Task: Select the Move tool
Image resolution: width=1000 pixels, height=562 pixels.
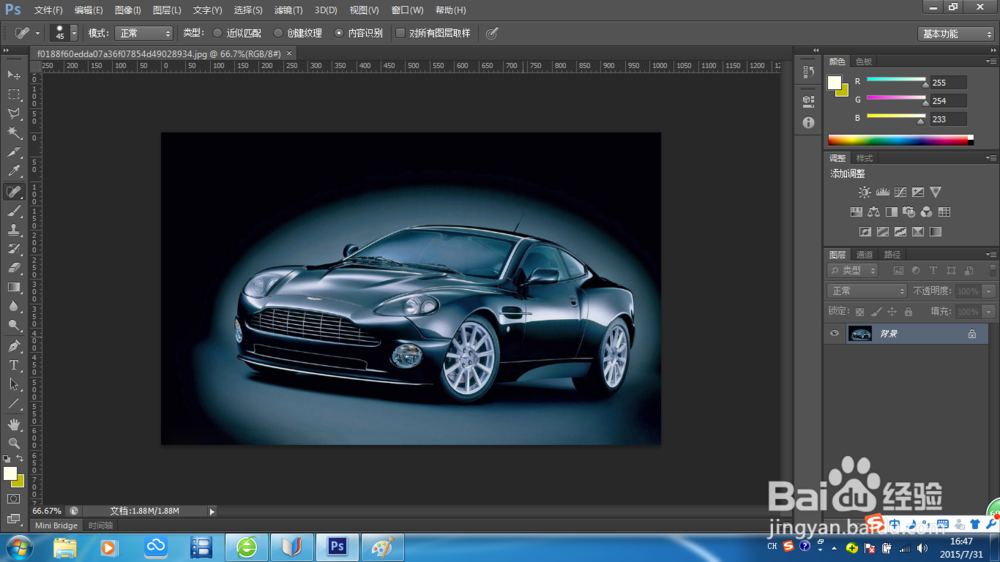Action: pyautogui.click(x=13, y=75)
